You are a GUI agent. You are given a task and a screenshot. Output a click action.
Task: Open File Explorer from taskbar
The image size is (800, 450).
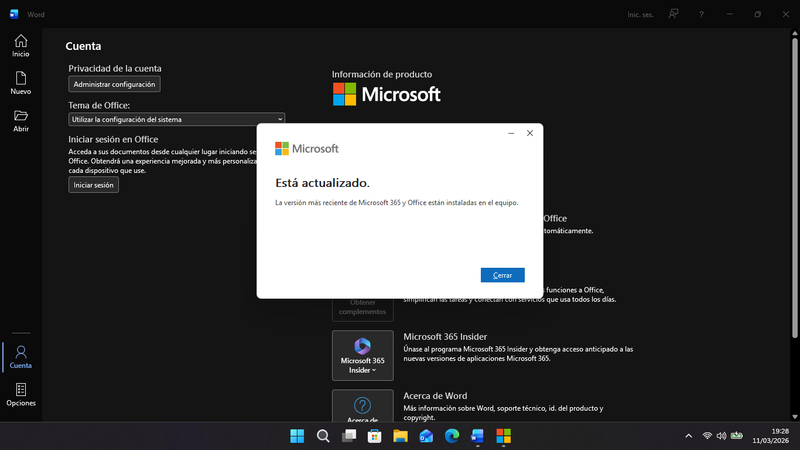(401, 436)
